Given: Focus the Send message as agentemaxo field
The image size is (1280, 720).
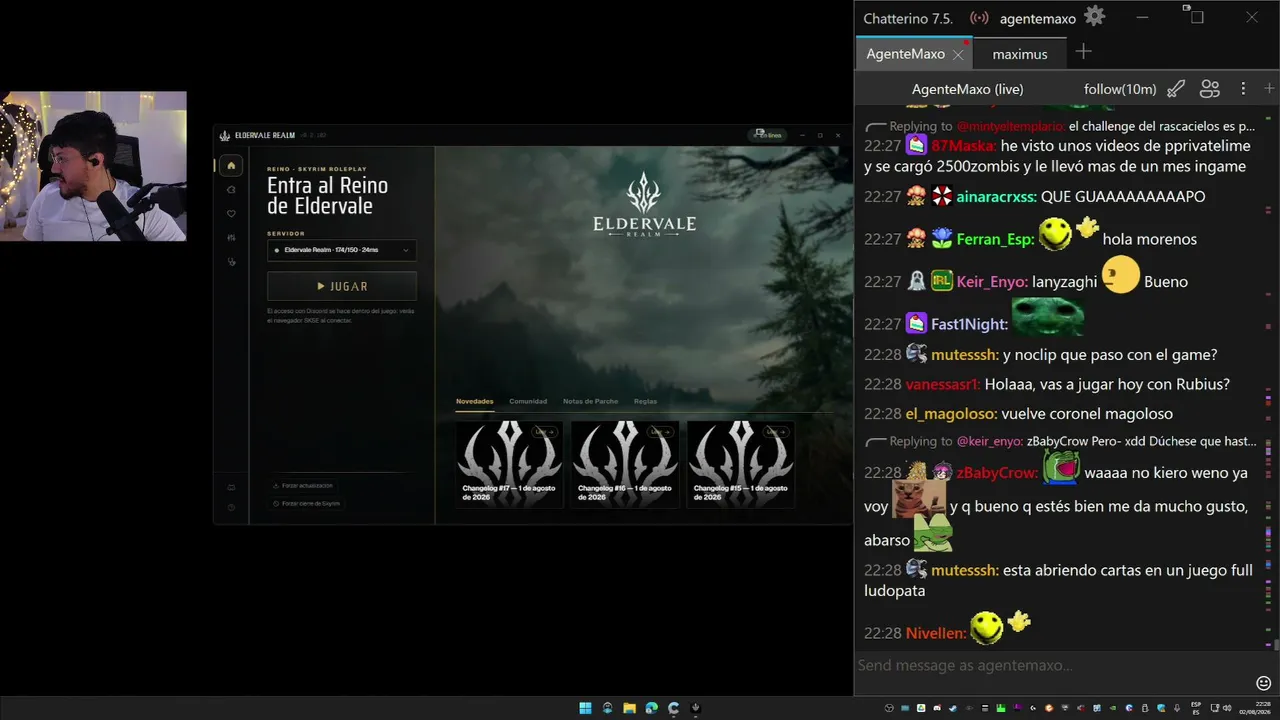Looking at the screenshot, I should point(1055,665).
